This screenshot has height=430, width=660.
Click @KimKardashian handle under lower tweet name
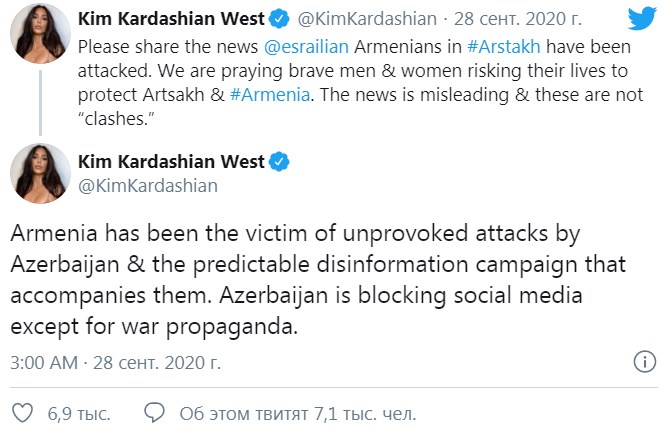click(x=146, y=185)
